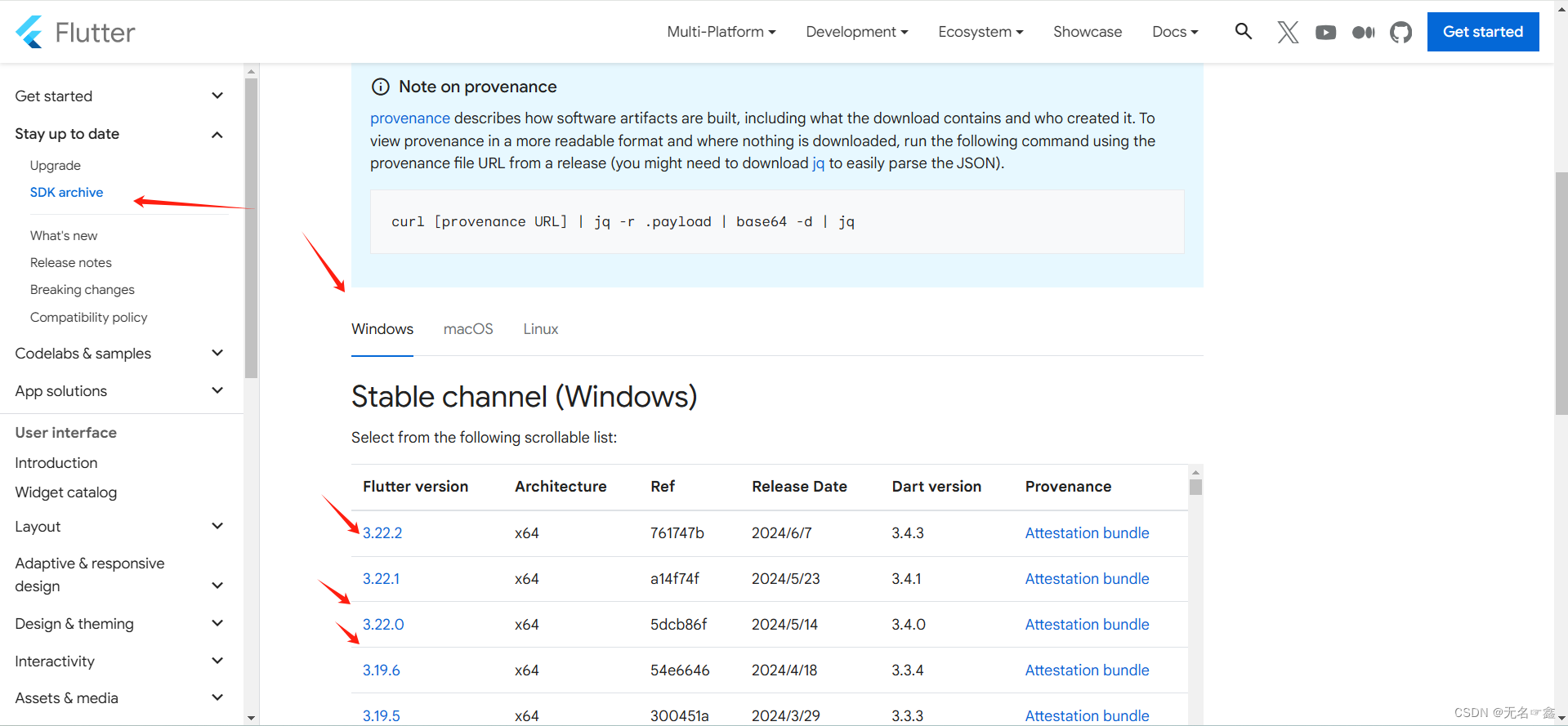Screen dimensions: 1568x726
Task: Click the sidebar scroll up arrow
Action: 251,71
